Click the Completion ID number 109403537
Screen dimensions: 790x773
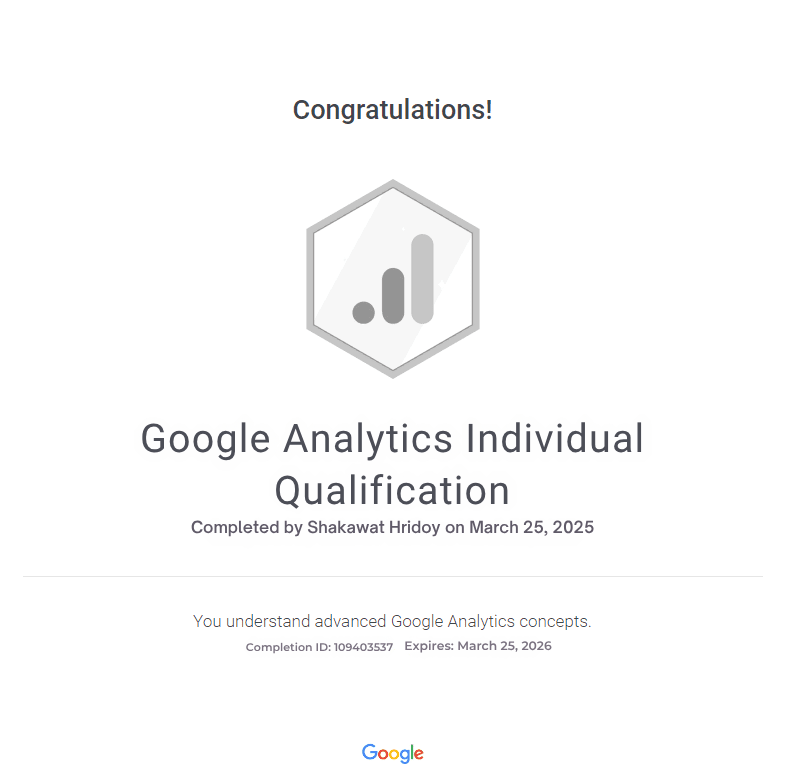tap(363, 647)
